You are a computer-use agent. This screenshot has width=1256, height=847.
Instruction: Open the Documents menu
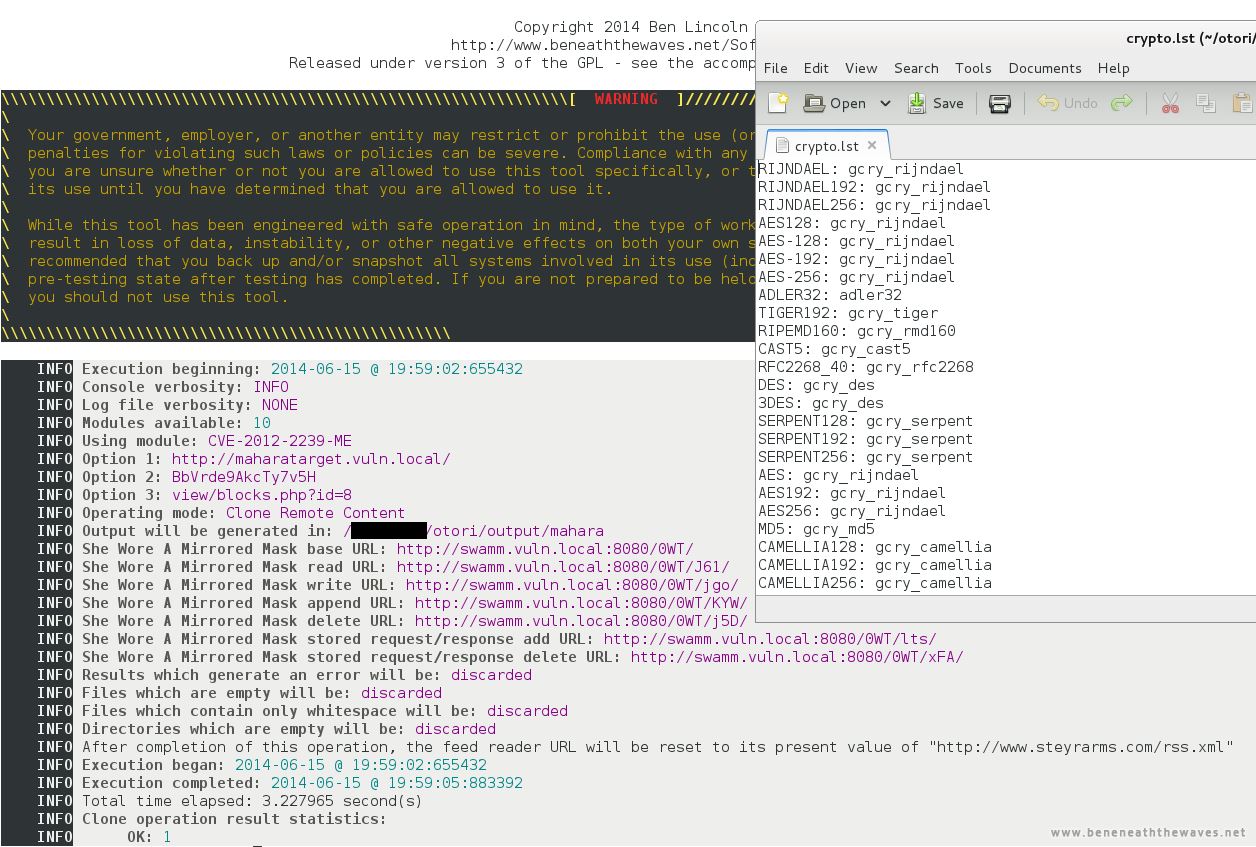pos(1045,68)
